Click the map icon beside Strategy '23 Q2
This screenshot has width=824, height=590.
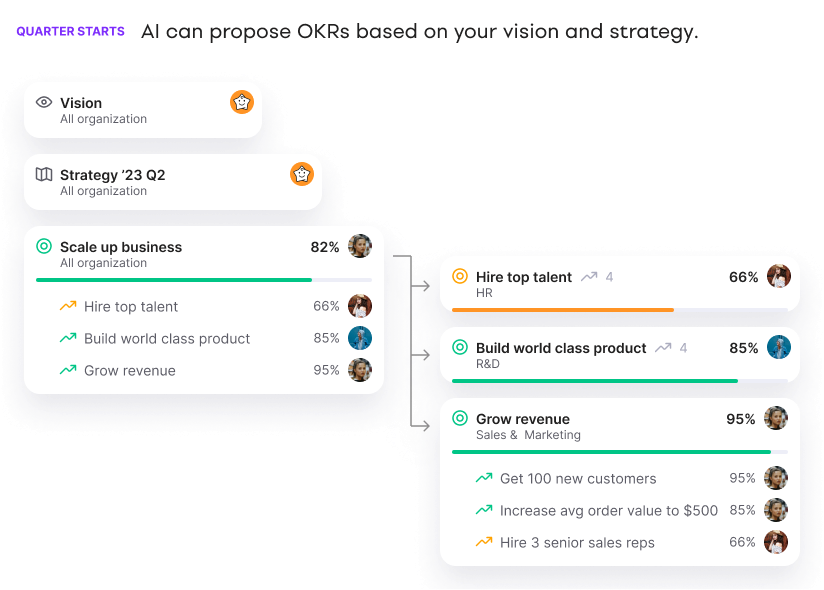(x=44, y=174)
